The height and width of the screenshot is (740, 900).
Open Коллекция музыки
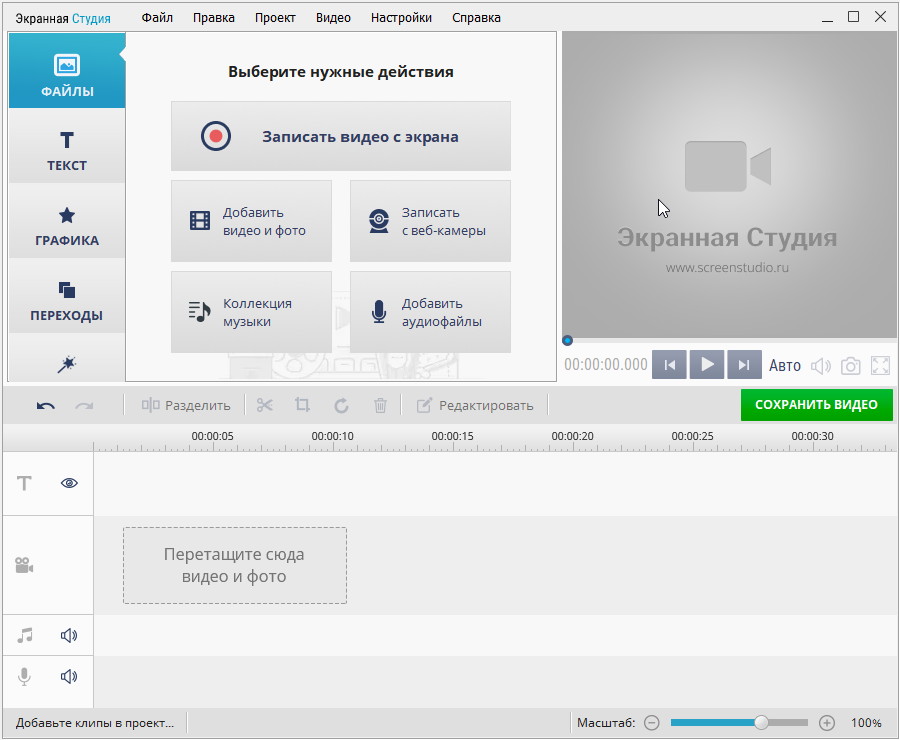[251, 312]
